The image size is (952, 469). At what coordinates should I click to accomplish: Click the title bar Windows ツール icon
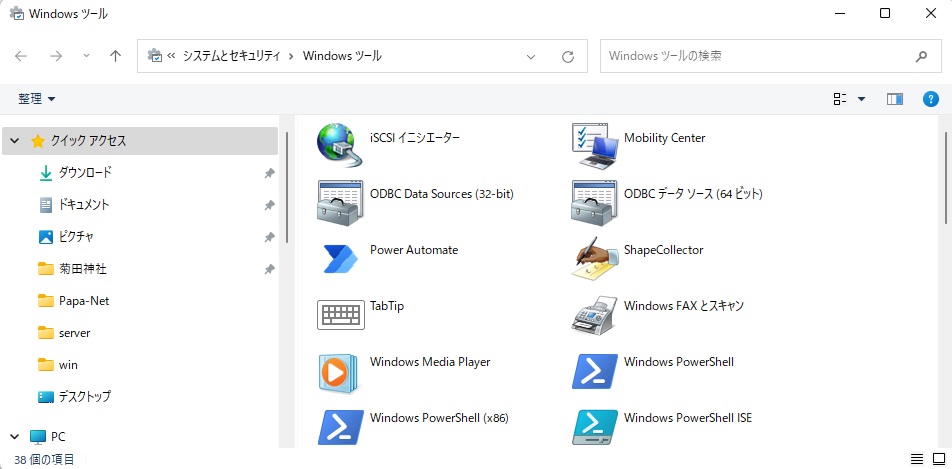(x=17, y=13)
